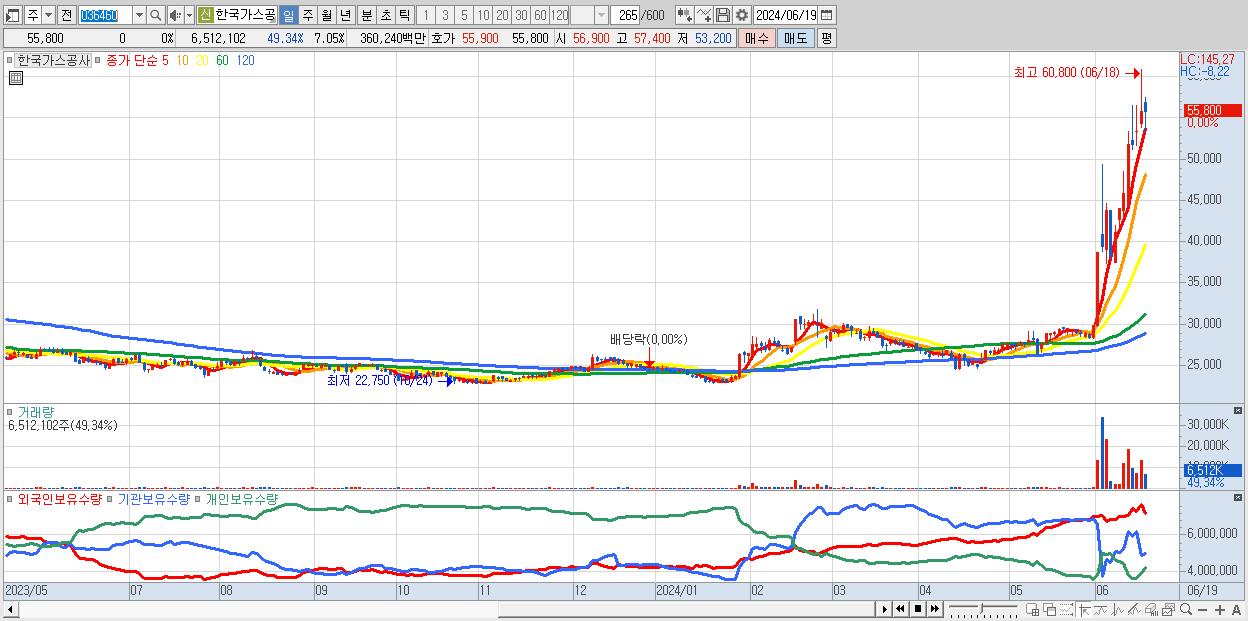Open the interval combo box dropdown
Viewport: 1248px width, 621px height.
601,15
